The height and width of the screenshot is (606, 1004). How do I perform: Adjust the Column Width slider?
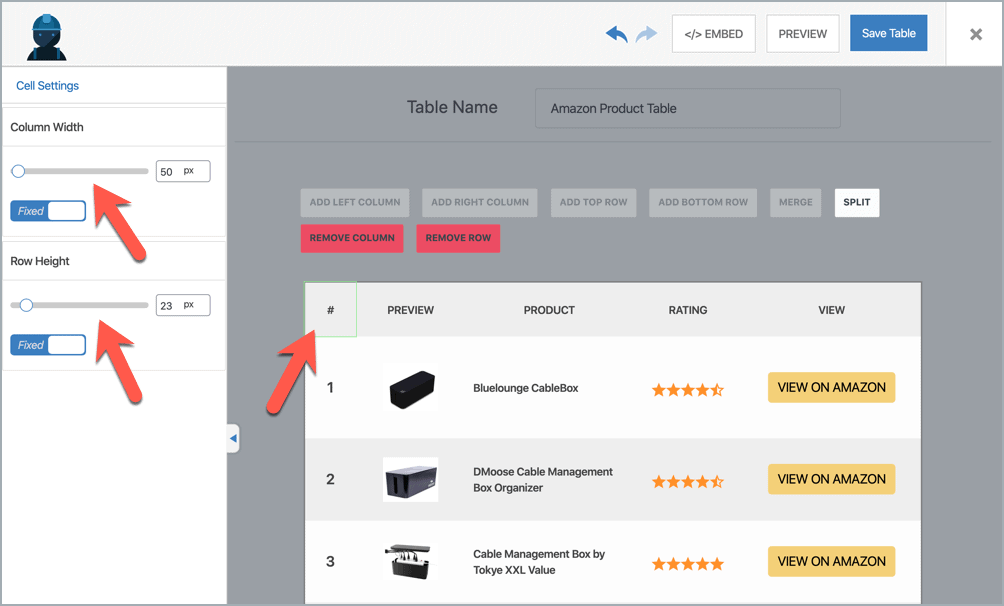tap(79, 171)
